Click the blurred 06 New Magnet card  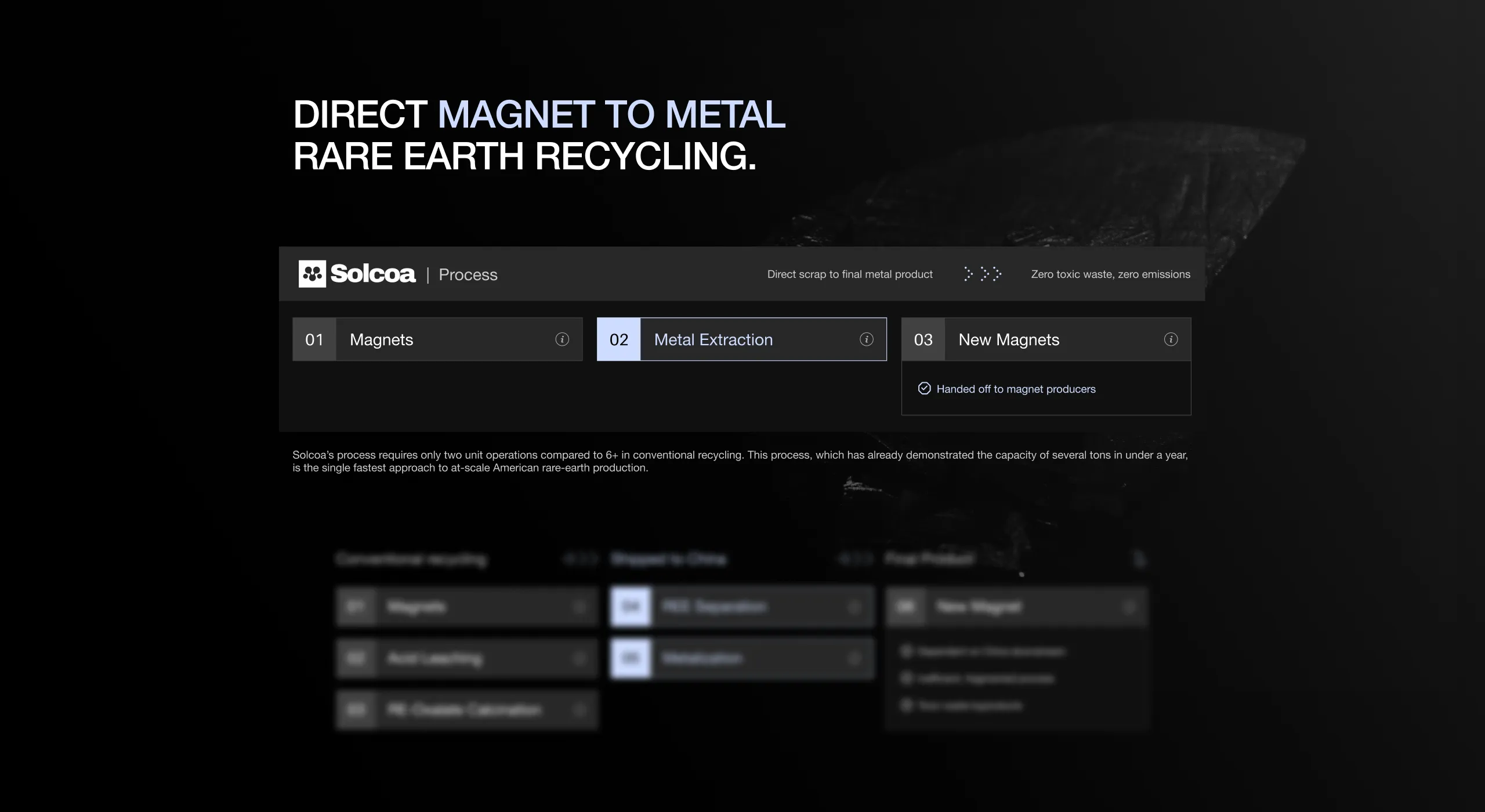coord(1017,607)
